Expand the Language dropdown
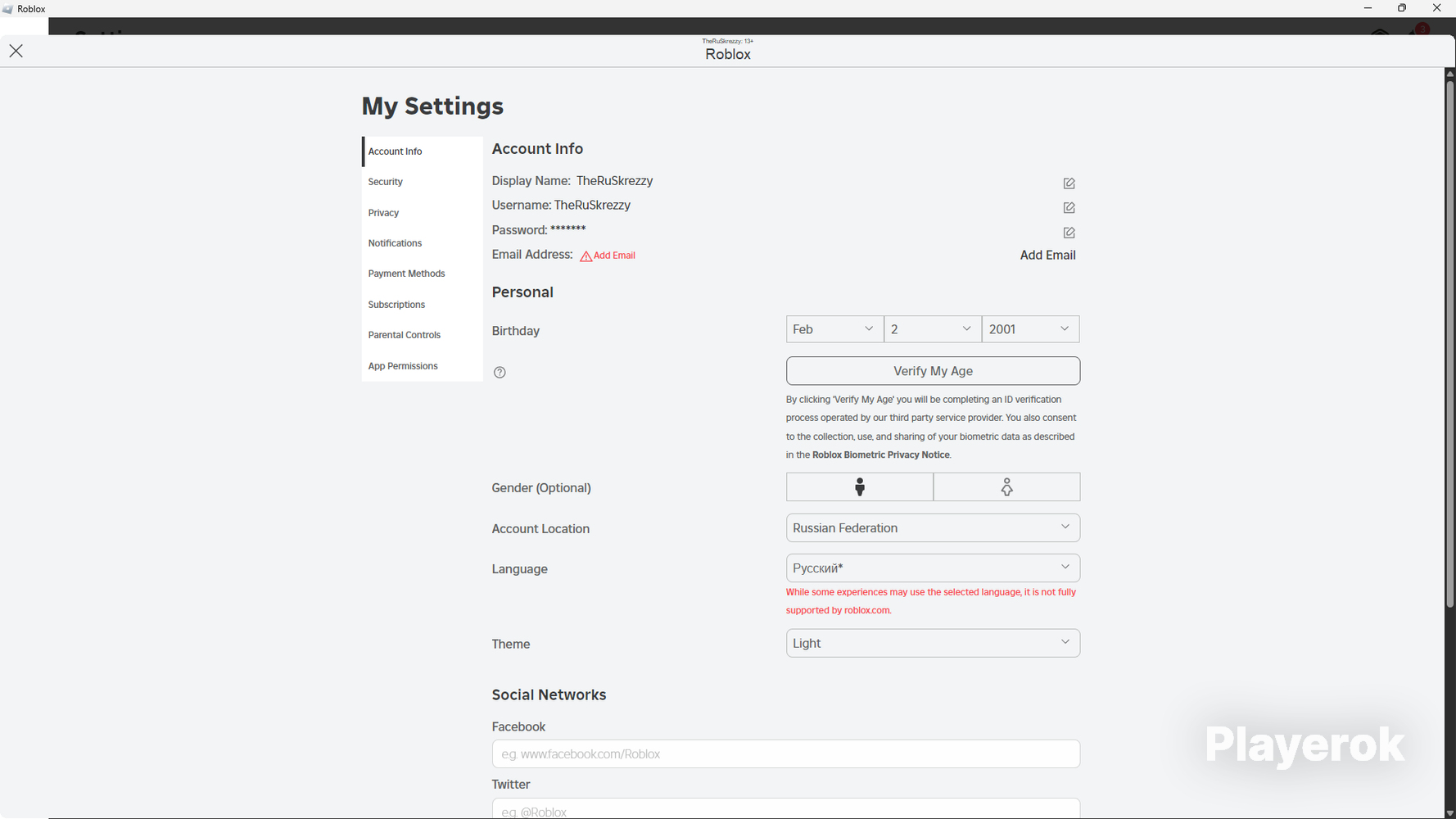Image resolution: width=1456 pixels, height=819 pixels. click(x=933, y=568)
